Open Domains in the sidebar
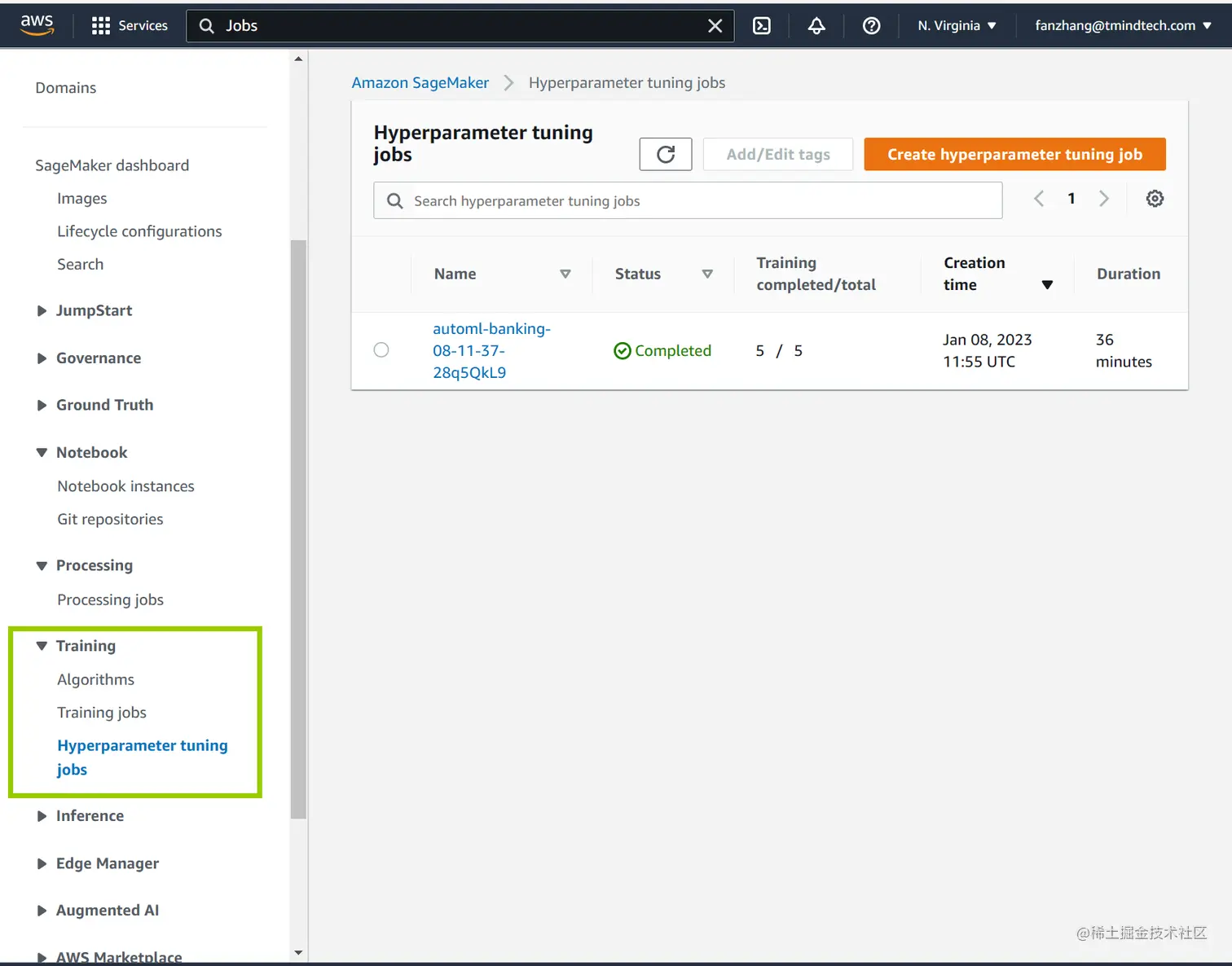The height and width of the screenshot is (966, 1232). 66,88
